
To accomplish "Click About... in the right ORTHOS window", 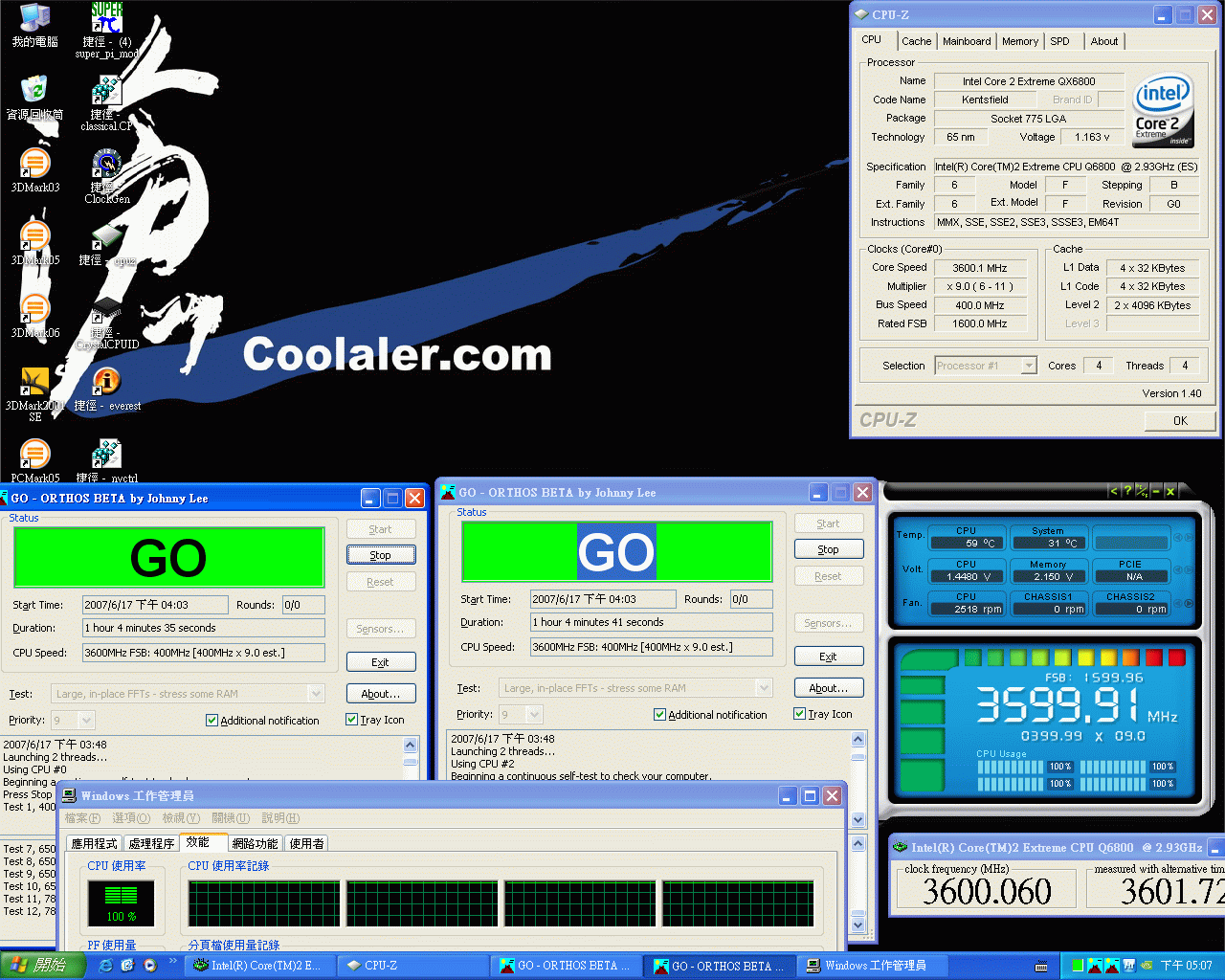I will point(828,688).
